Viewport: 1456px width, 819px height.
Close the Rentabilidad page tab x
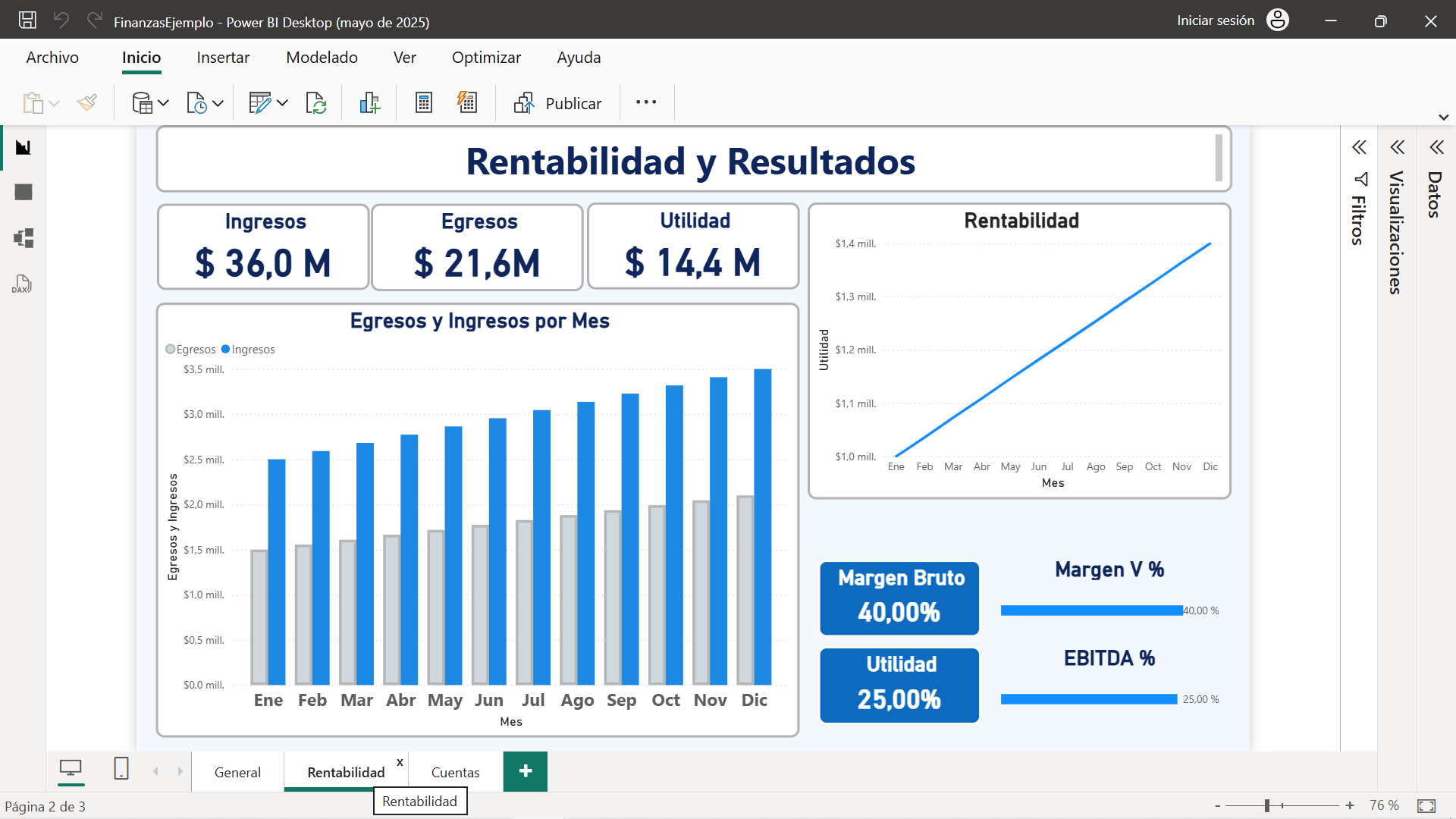pyautogui.click(x=400, y=762)
